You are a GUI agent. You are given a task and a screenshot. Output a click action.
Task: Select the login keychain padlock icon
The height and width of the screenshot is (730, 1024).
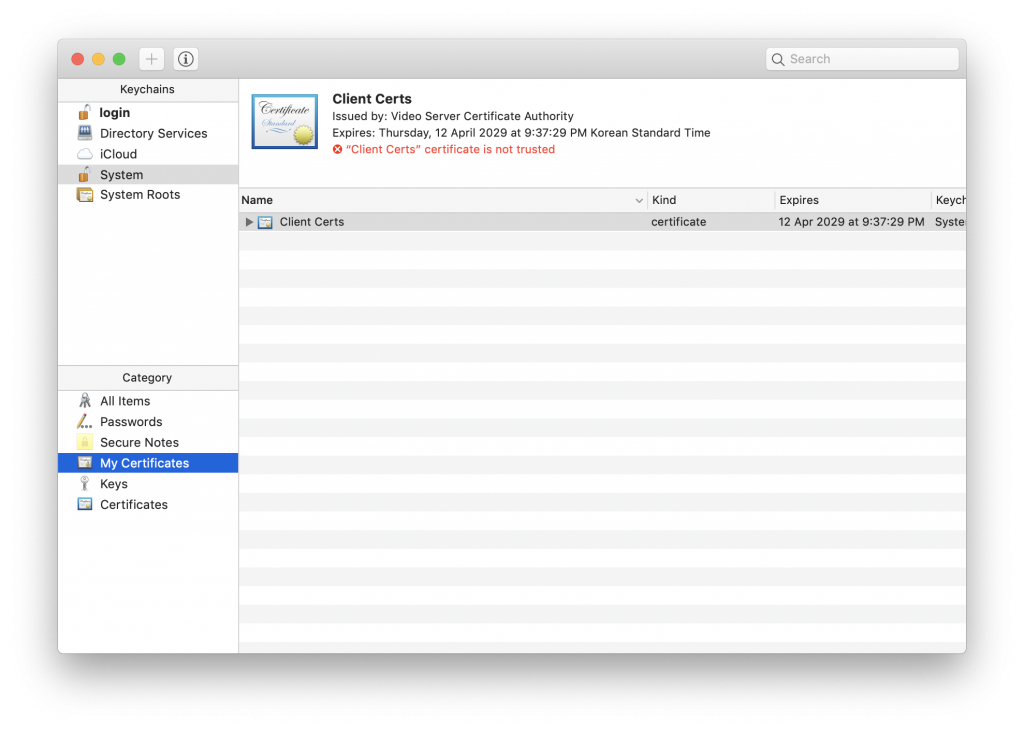(x=84, y=112)
